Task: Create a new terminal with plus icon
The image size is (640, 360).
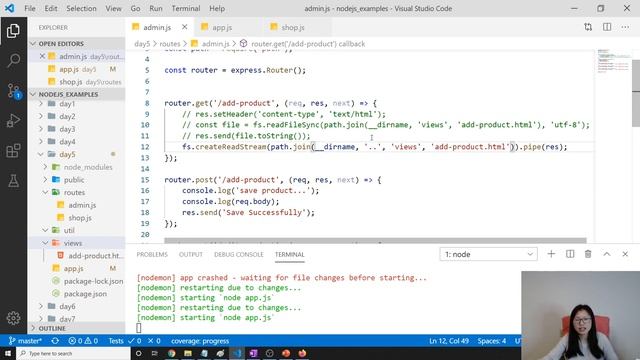Action: (x=551, y=254)
